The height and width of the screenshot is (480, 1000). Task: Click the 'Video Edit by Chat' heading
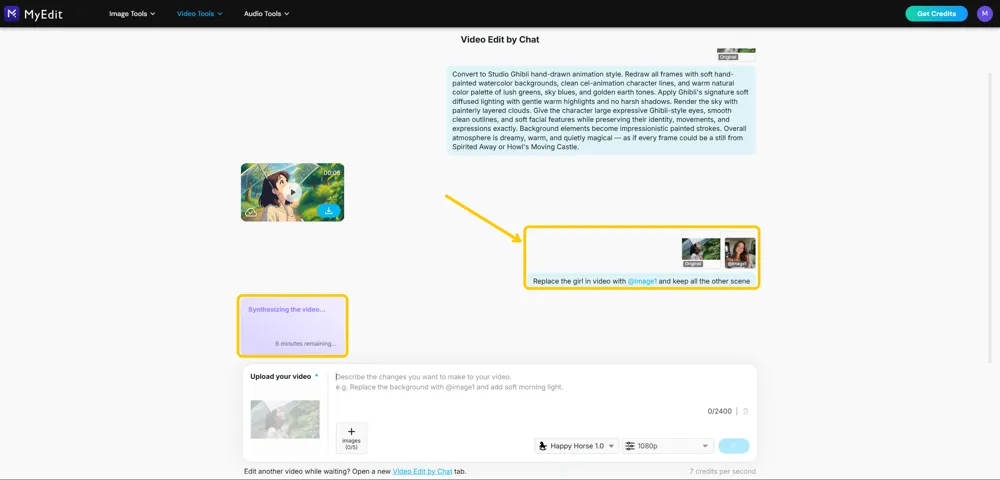[x=500, y=40]
